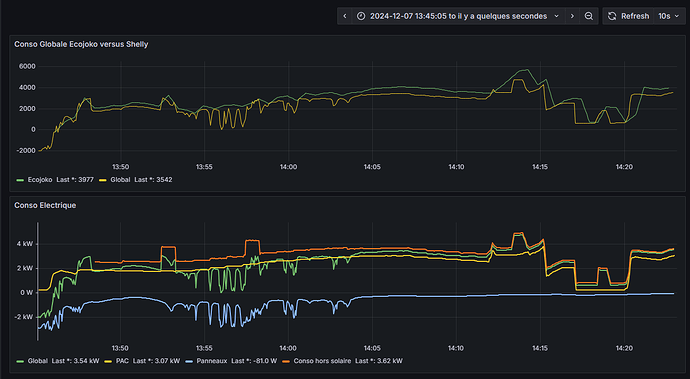Toggle Global series in Conso Electrique legend
The width and height of the screenshot is (690, 379).
point(37,361)
